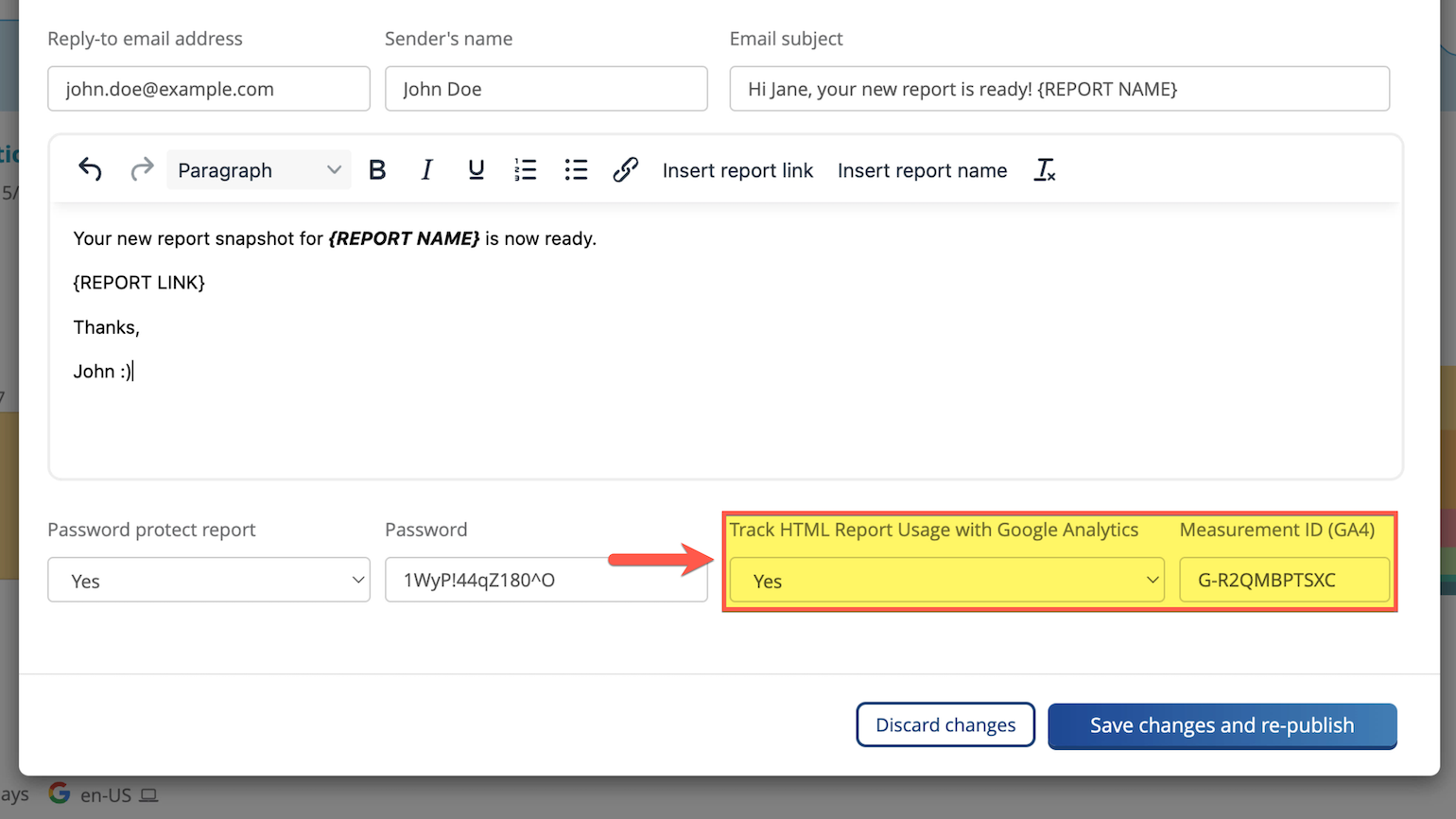Click the Redo icon in the editor toolbar
The image size is (1456, 819).
141,169
